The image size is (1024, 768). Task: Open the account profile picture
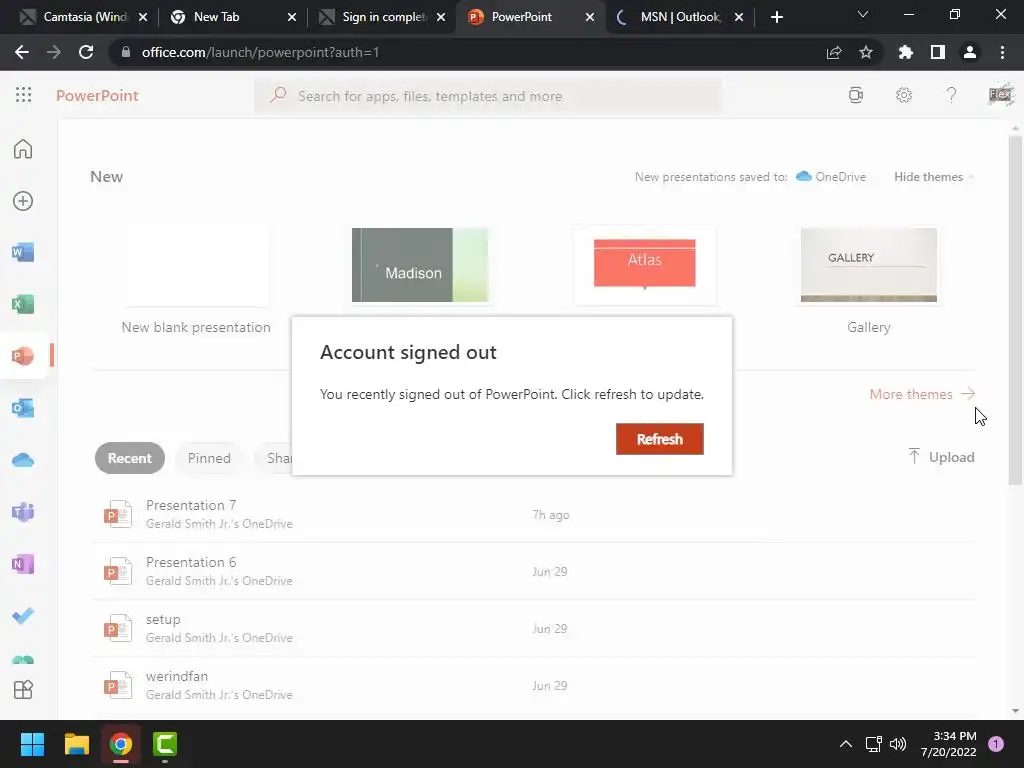coord(1000,95)
